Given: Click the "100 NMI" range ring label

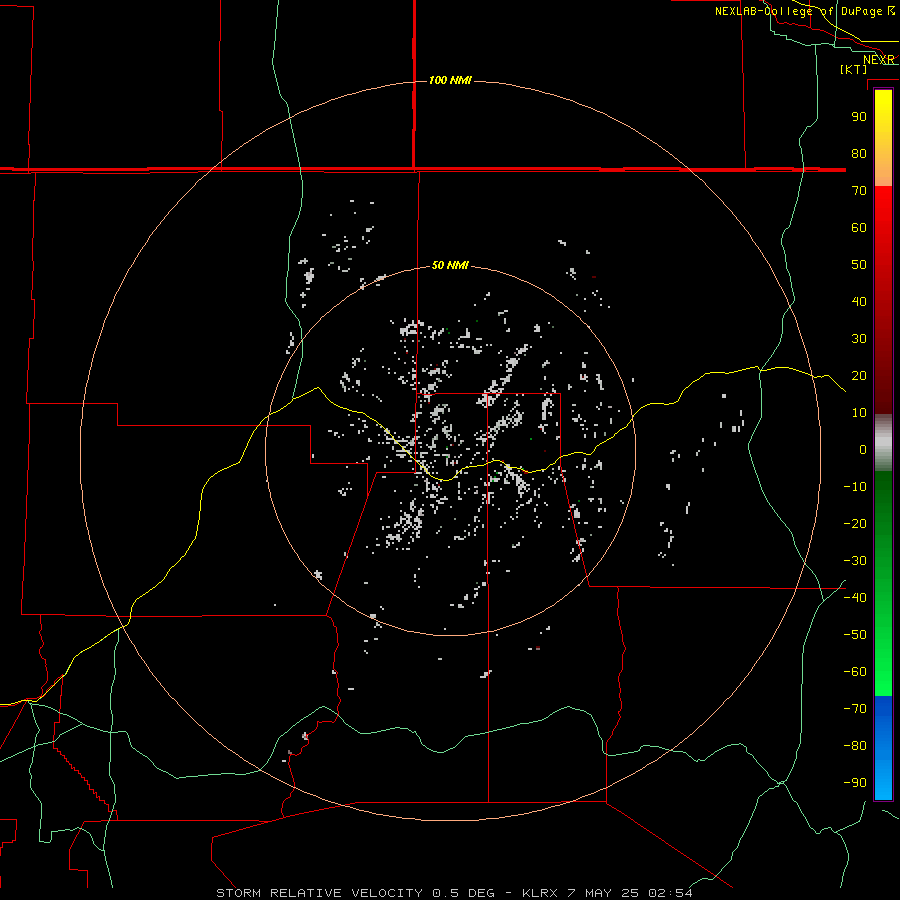Looking at the screenshot, I should (x=450, y=80).
